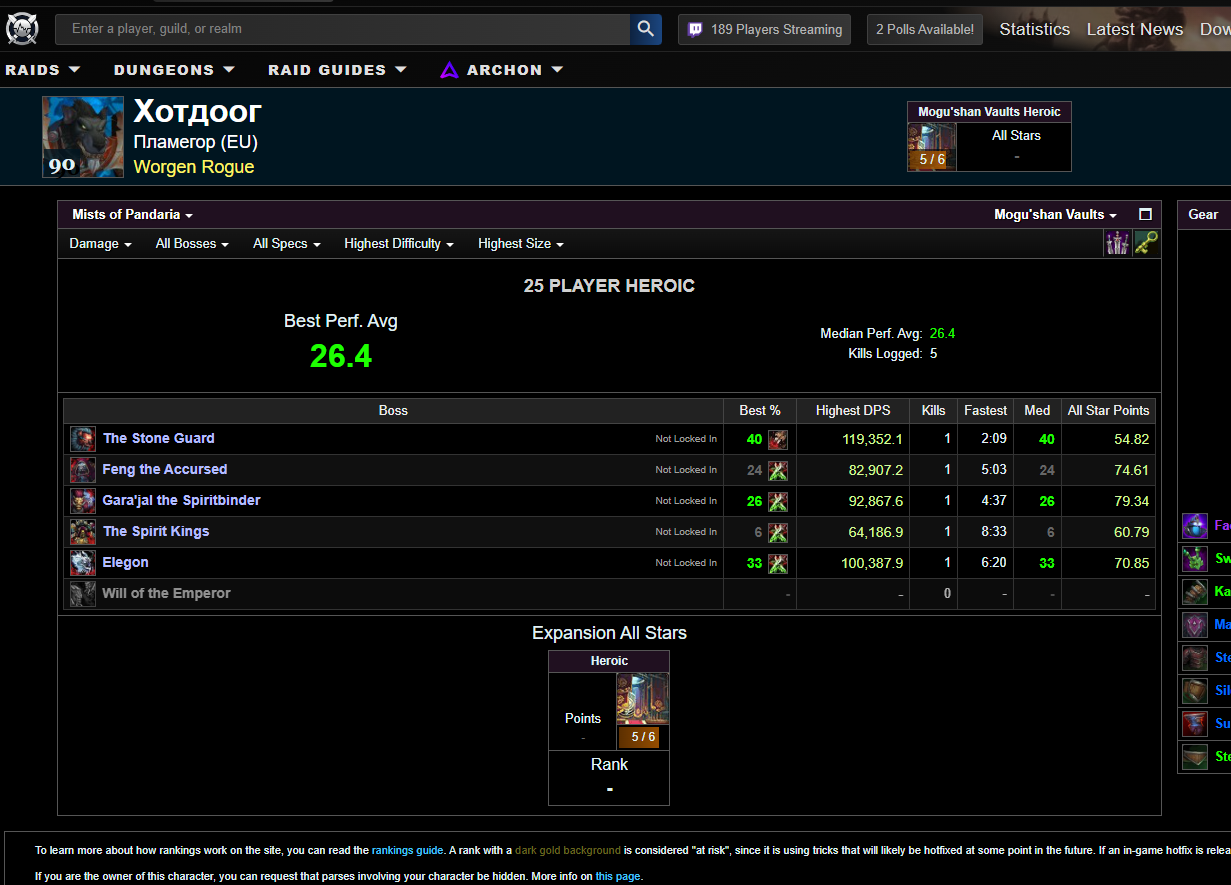This screenshot has height=885, width=1231.
Task: Click the green claw gear item icon
Action: pos(1195,559)
